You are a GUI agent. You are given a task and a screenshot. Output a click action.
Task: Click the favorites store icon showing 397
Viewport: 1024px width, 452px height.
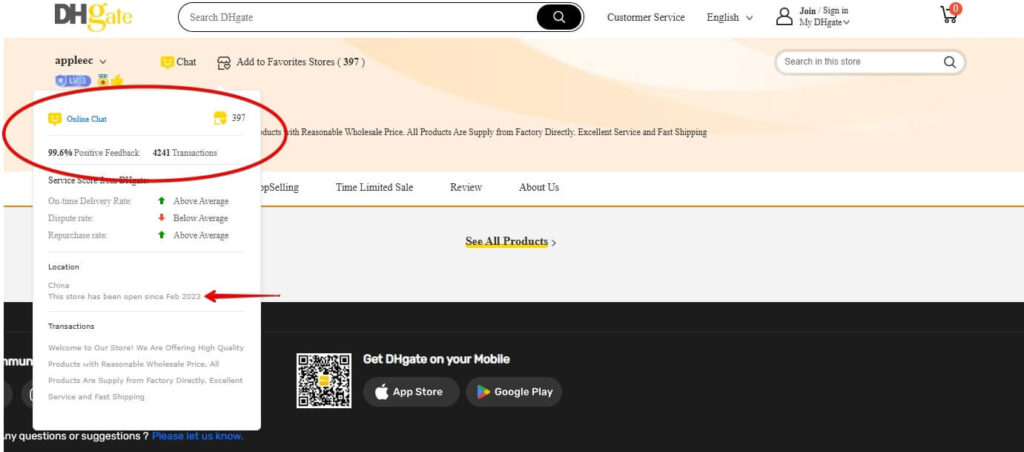(x=220, y=118)
